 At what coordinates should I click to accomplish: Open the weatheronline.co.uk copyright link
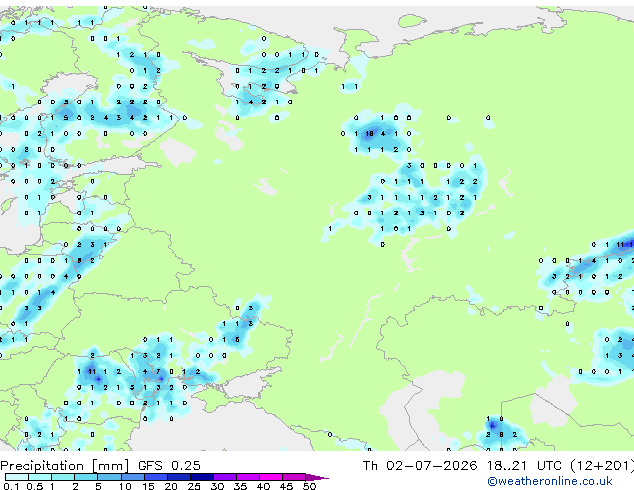(x=550, y=481)
